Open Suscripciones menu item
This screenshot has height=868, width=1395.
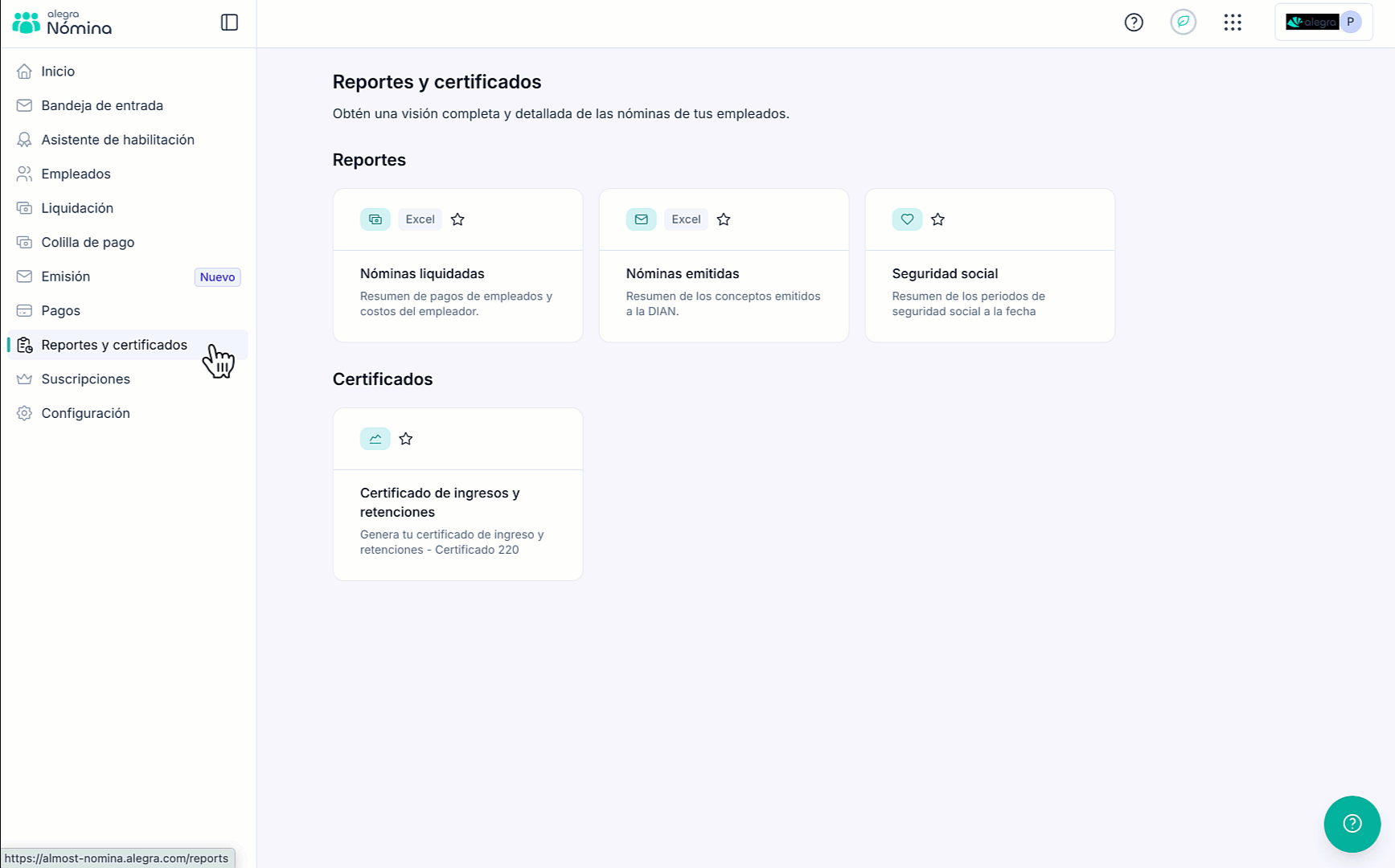coord(128,379)
